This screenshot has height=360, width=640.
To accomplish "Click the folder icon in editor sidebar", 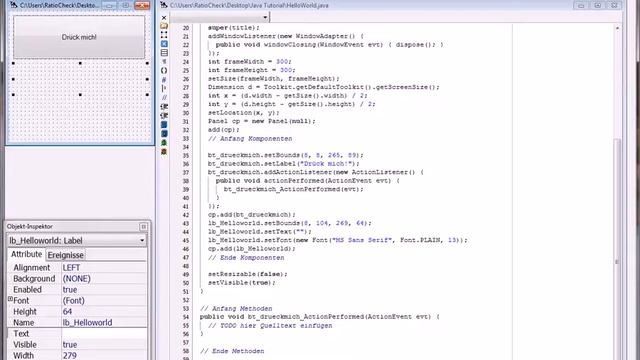I will coord(164,26).
